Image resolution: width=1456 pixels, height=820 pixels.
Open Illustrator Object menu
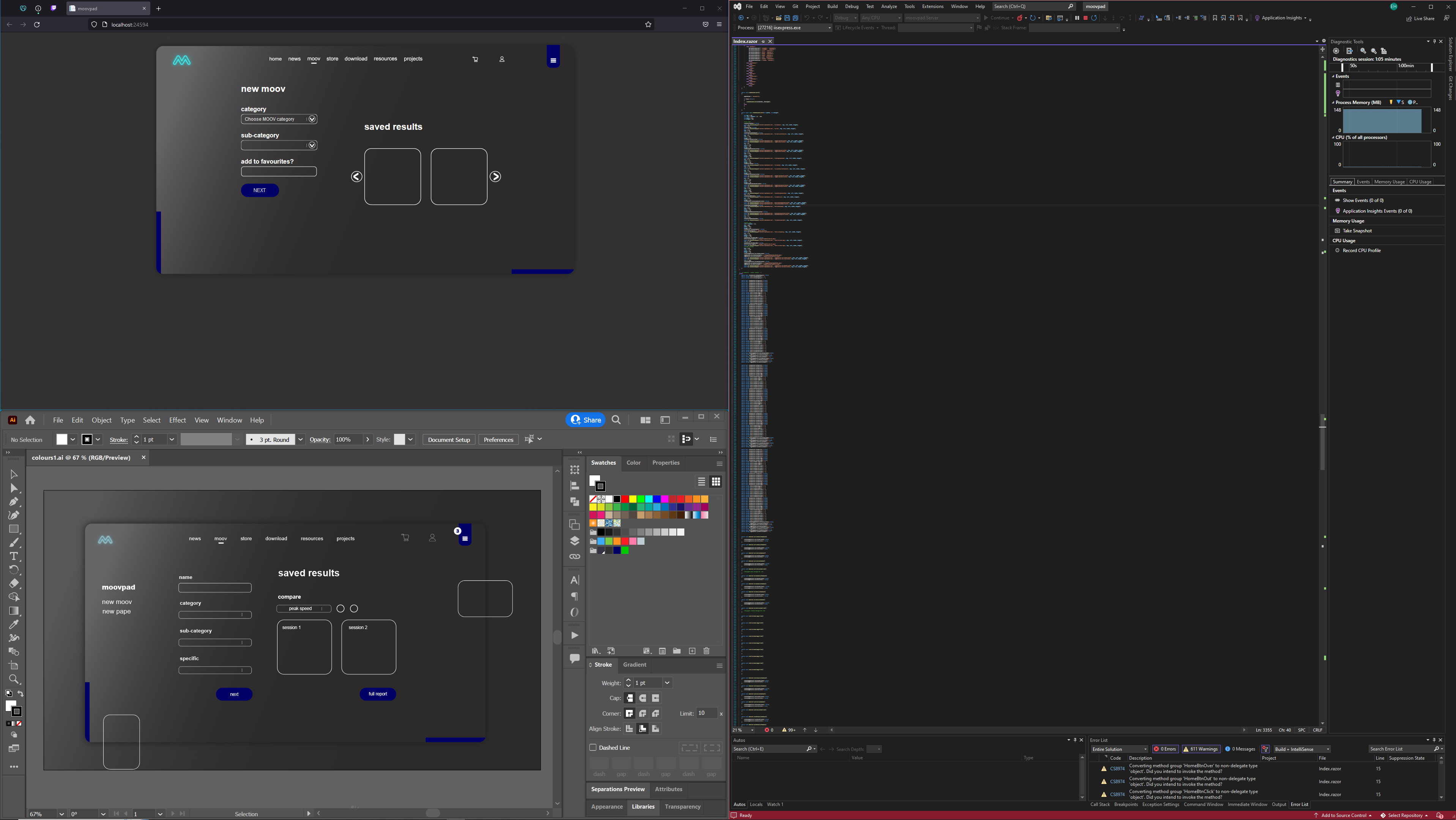(x=102, y=421)
